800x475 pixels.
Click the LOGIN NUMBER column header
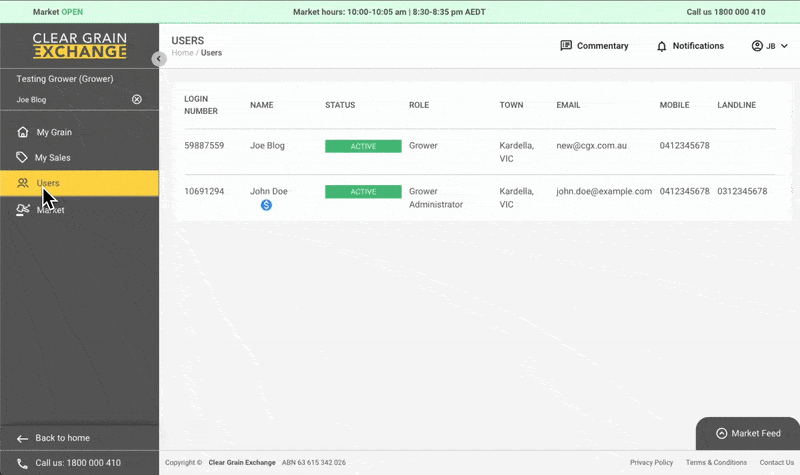(x=201, y=105)
